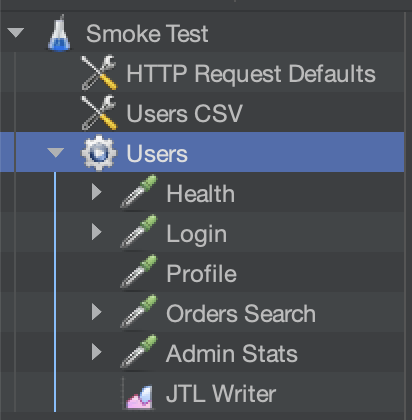Expand the Login sampler node
The image size is (412, 420).
click(97, 232)
